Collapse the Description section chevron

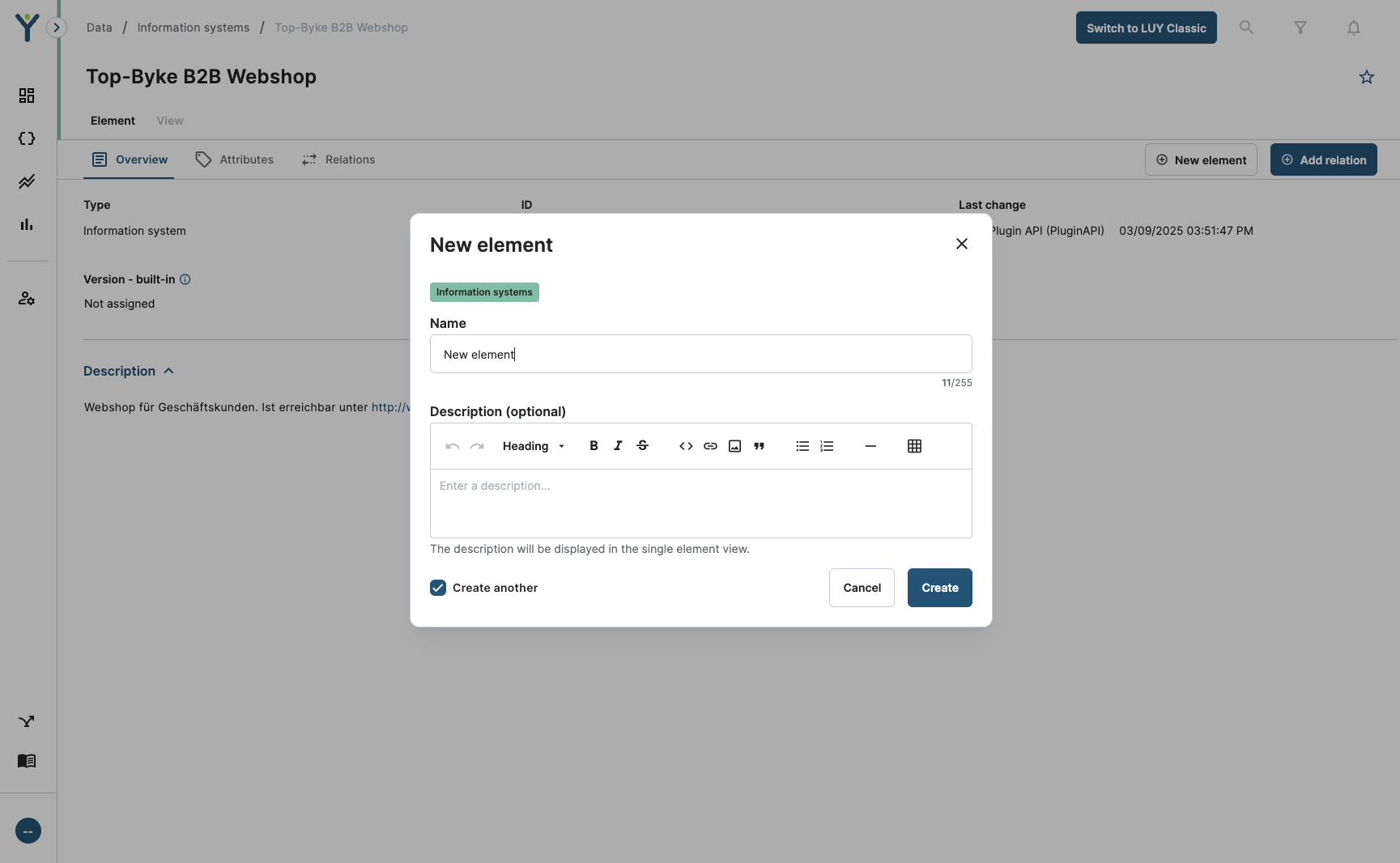[x=168, y=371]
